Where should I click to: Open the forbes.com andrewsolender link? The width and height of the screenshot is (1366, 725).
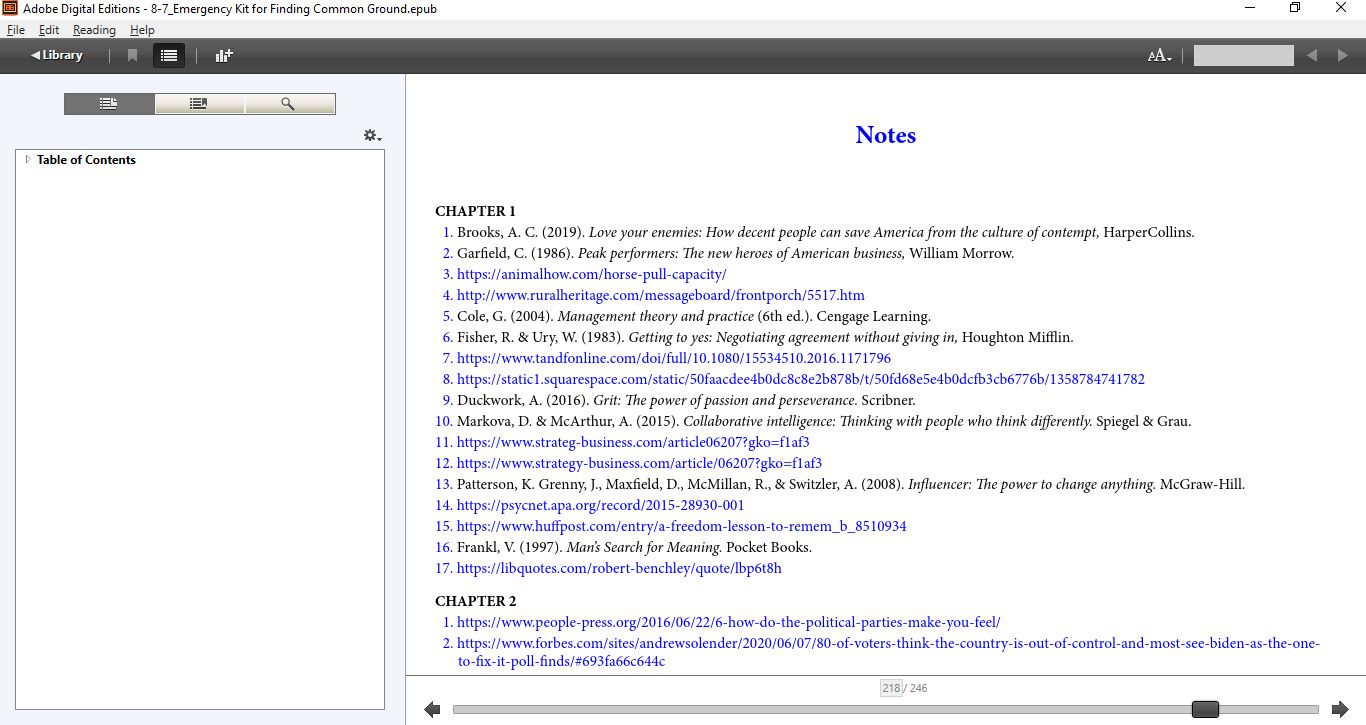[888, 652]
